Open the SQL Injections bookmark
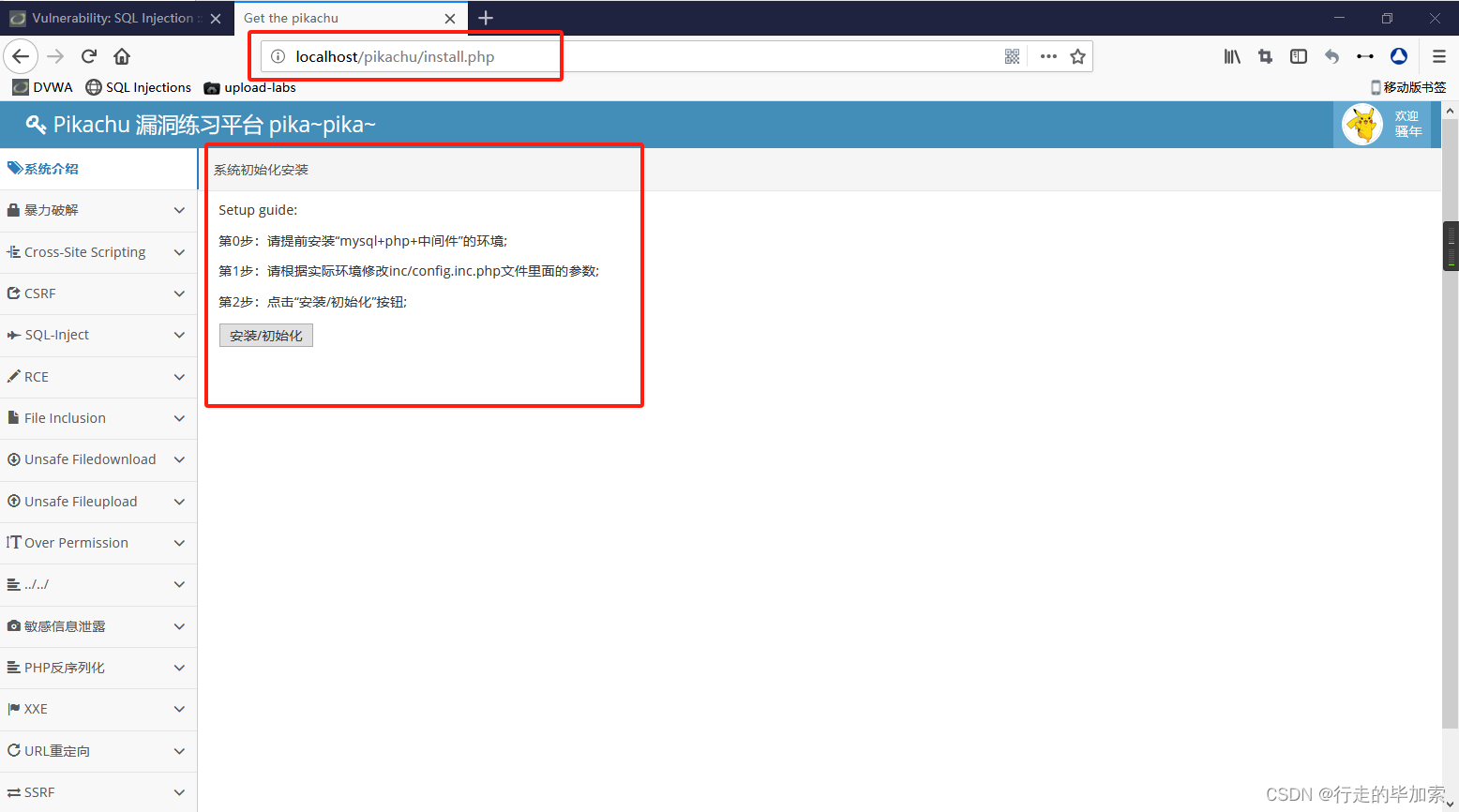 pos(139,87)
